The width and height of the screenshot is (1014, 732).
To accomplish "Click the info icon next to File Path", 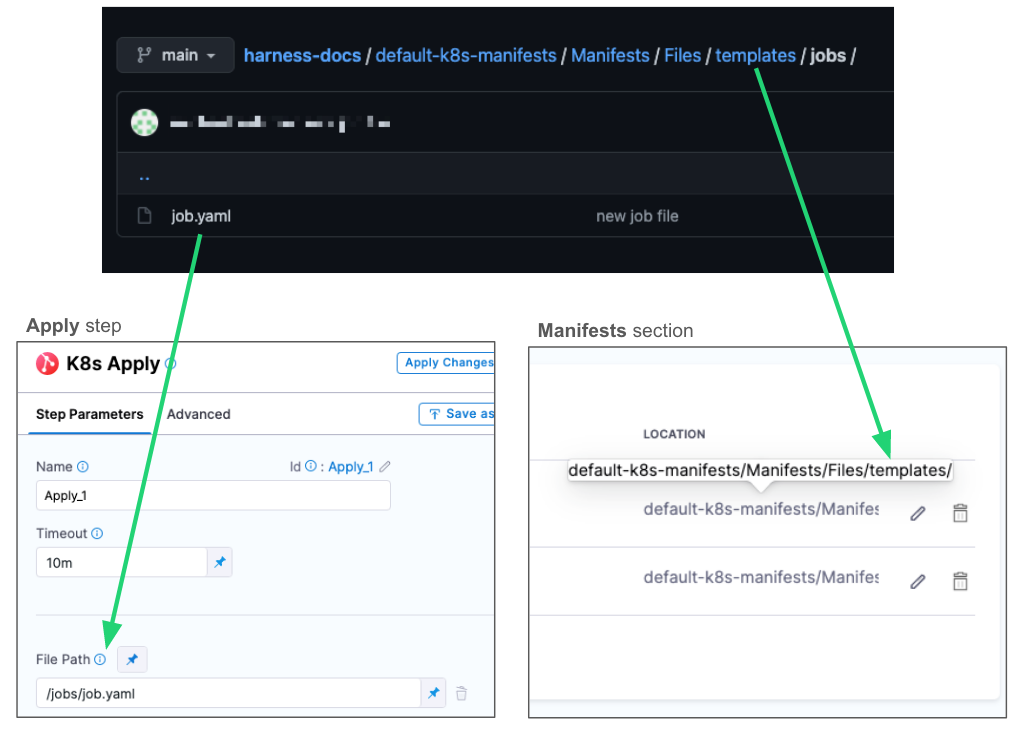I will click(99, 660).
